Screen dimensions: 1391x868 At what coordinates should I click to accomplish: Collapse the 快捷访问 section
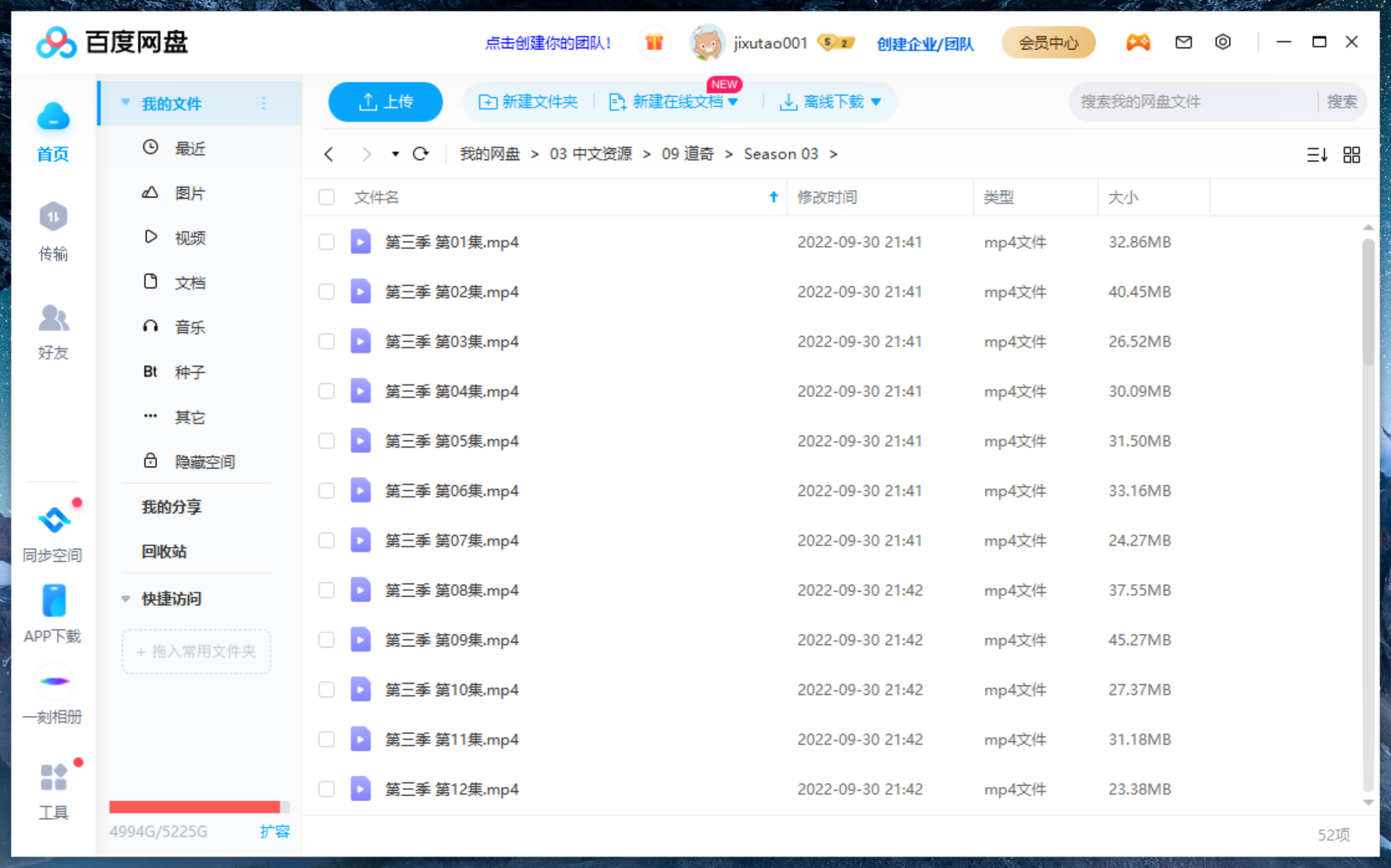pyautogui.click(x=126, y=599)
